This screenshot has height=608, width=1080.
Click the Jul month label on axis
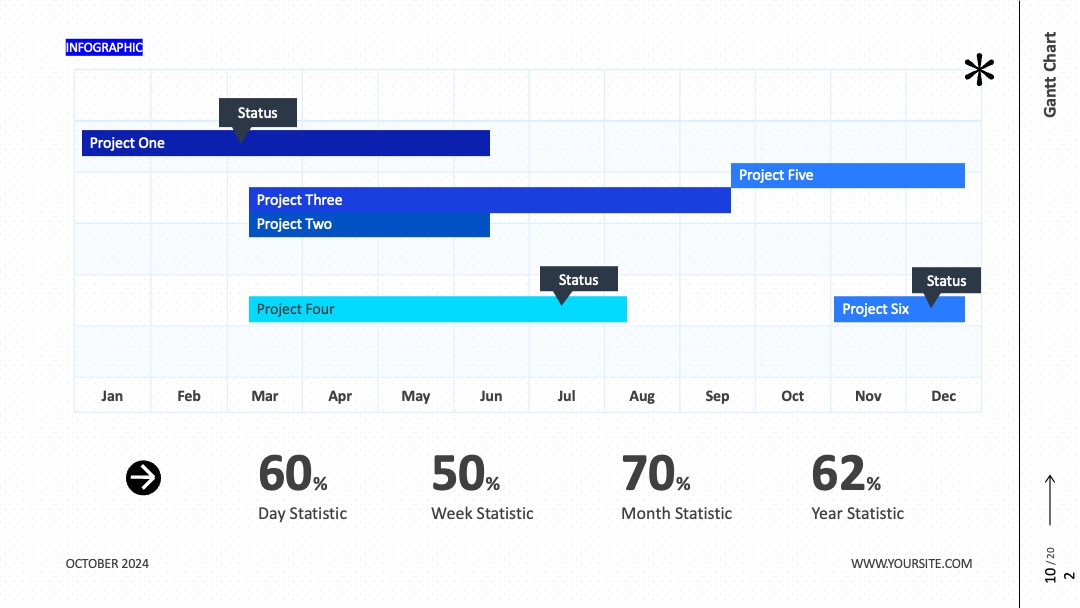click(566, 396)
